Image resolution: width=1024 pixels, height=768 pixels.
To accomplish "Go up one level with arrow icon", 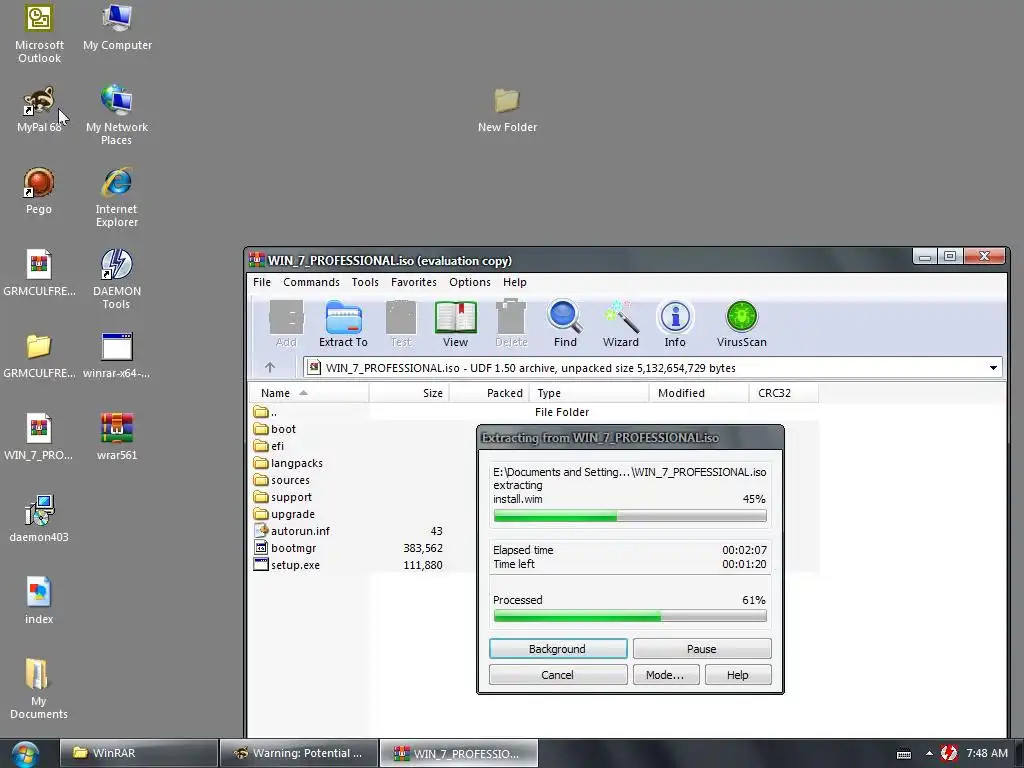I will click(270, 368).
